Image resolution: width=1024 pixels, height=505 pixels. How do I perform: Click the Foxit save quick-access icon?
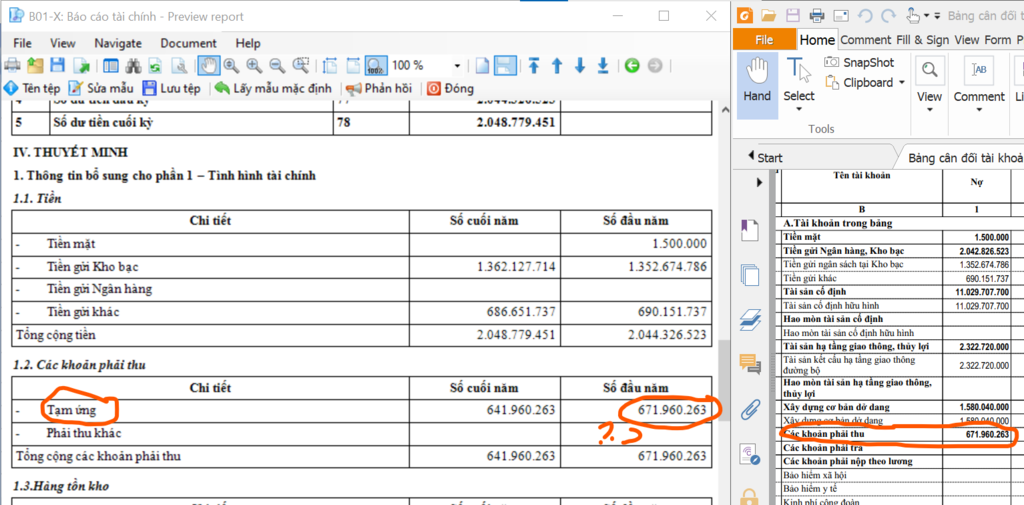pyautogui.click(x=792, y=15)
